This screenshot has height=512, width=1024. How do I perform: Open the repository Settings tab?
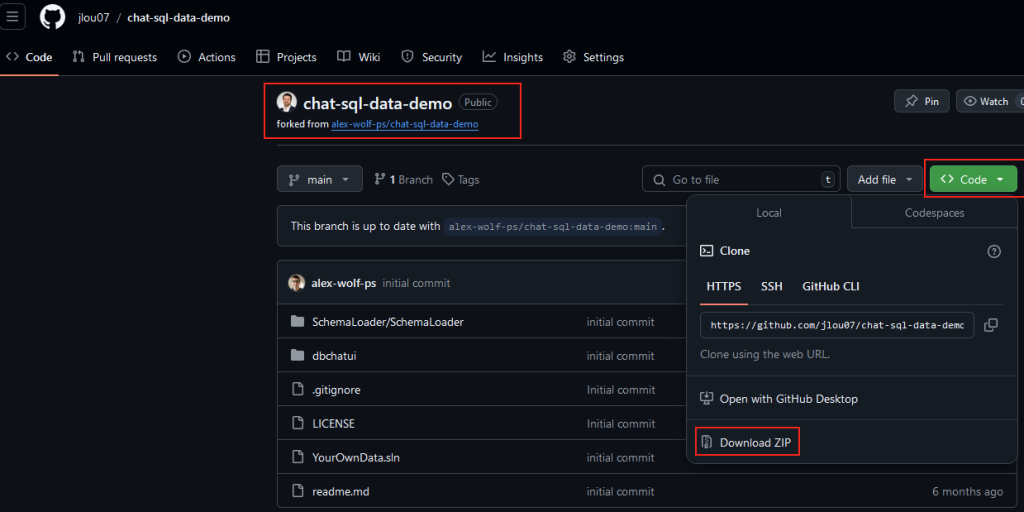tap(593, 57)
